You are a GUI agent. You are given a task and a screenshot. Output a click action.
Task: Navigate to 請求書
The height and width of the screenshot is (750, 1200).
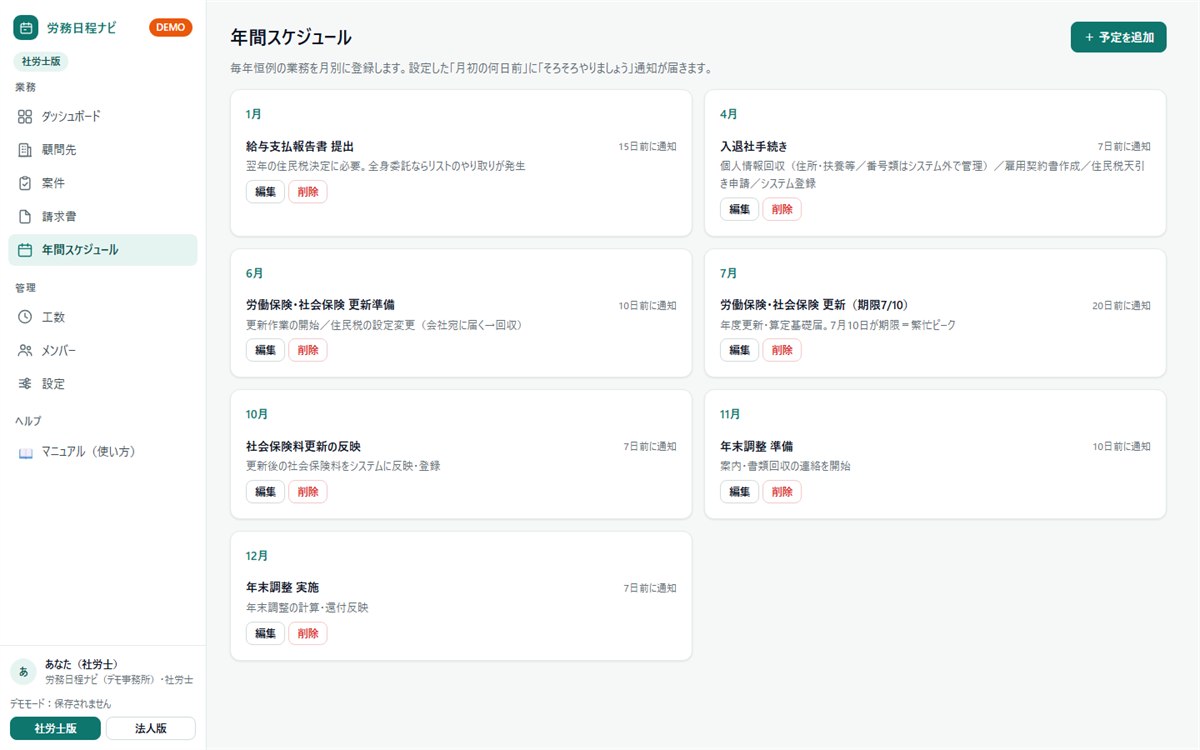tap(103, 217)
